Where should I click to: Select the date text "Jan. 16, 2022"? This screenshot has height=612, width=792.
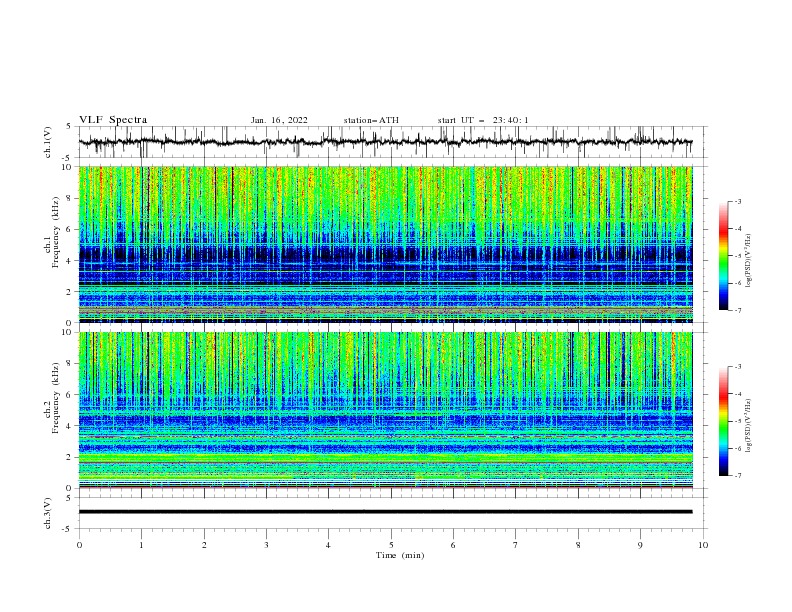(x=279, y=120)
